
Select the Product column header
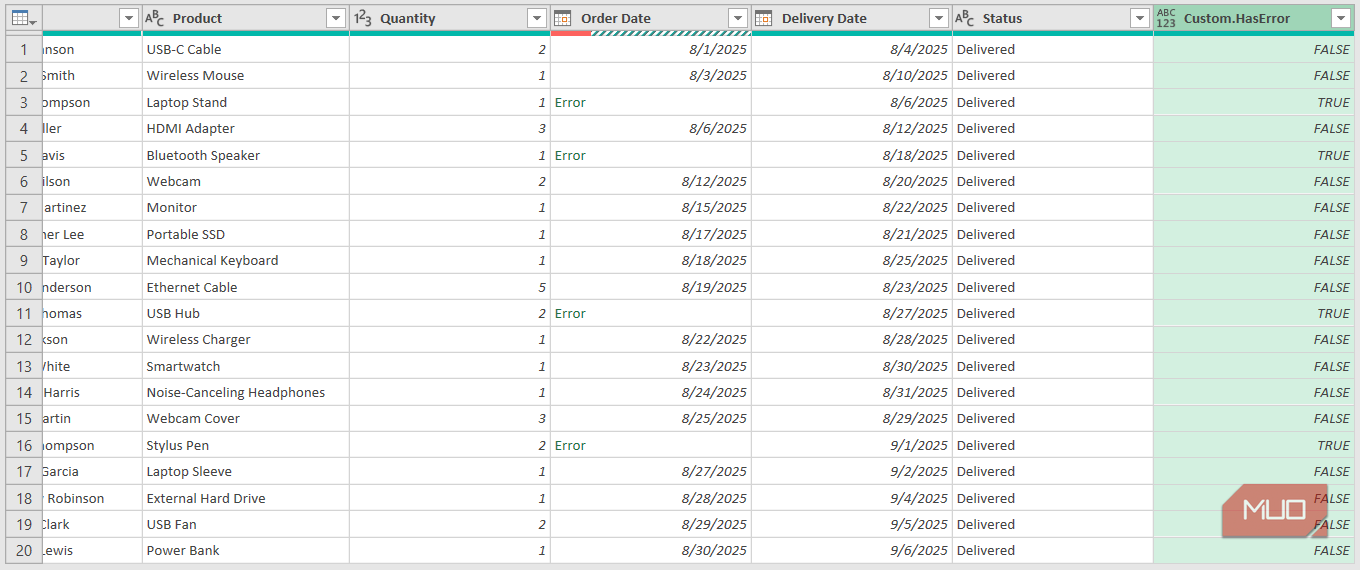tap(246, 18)
